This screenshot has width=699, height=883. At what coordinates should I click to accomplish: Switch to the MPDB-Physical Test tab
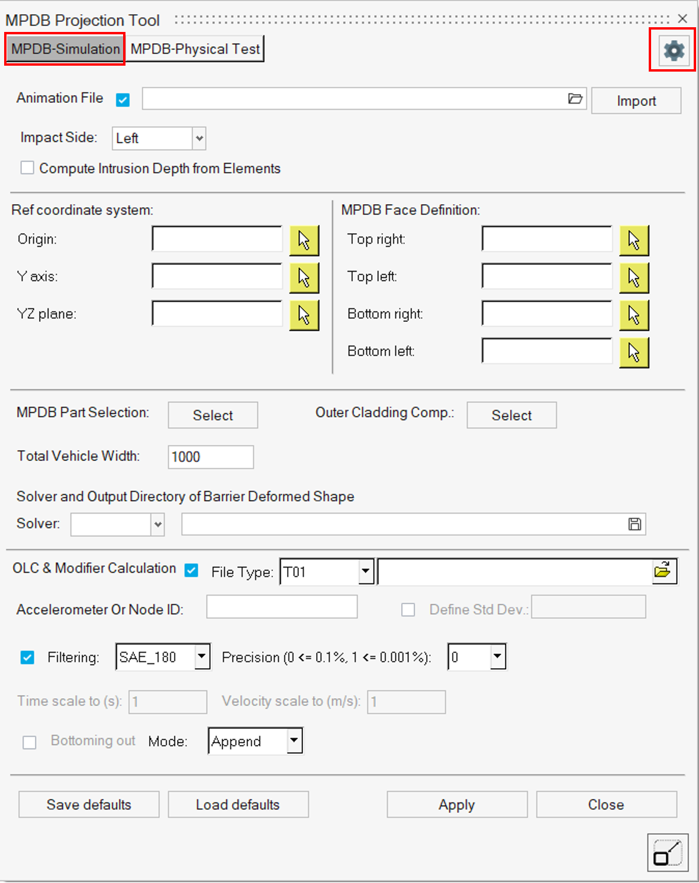pyautogui.click(x=196, y=49)
